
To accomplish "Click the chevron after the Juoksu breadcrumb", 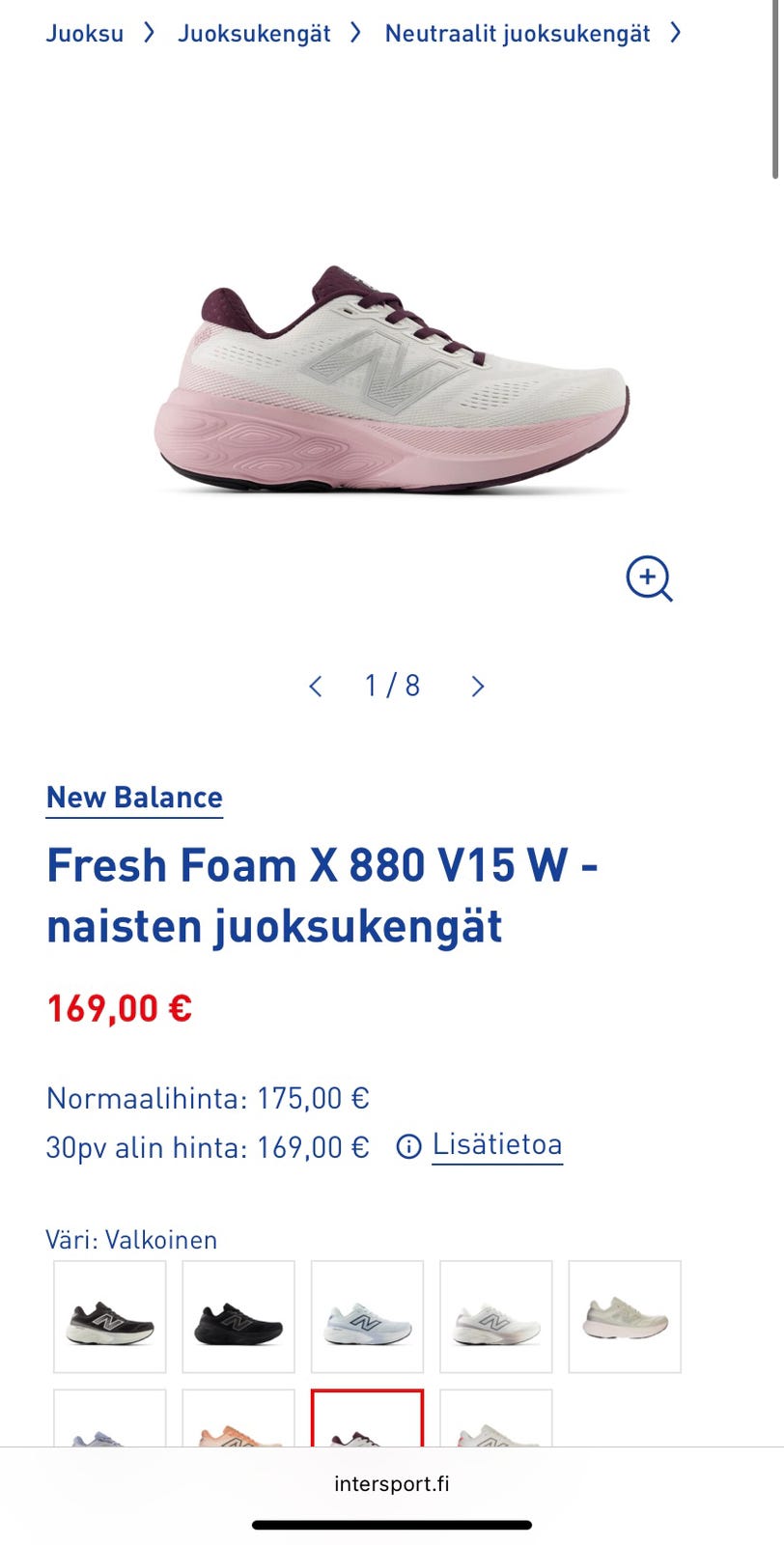I will [x=149, y=33].
